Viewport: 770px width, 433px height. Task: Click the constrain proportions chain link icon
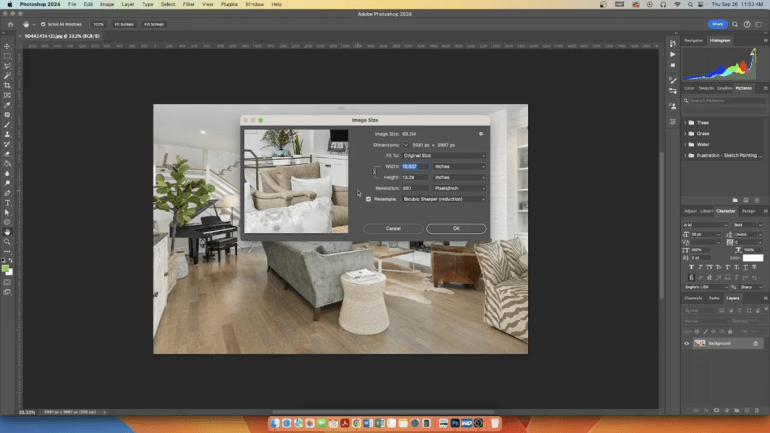(x=375, y=171)
